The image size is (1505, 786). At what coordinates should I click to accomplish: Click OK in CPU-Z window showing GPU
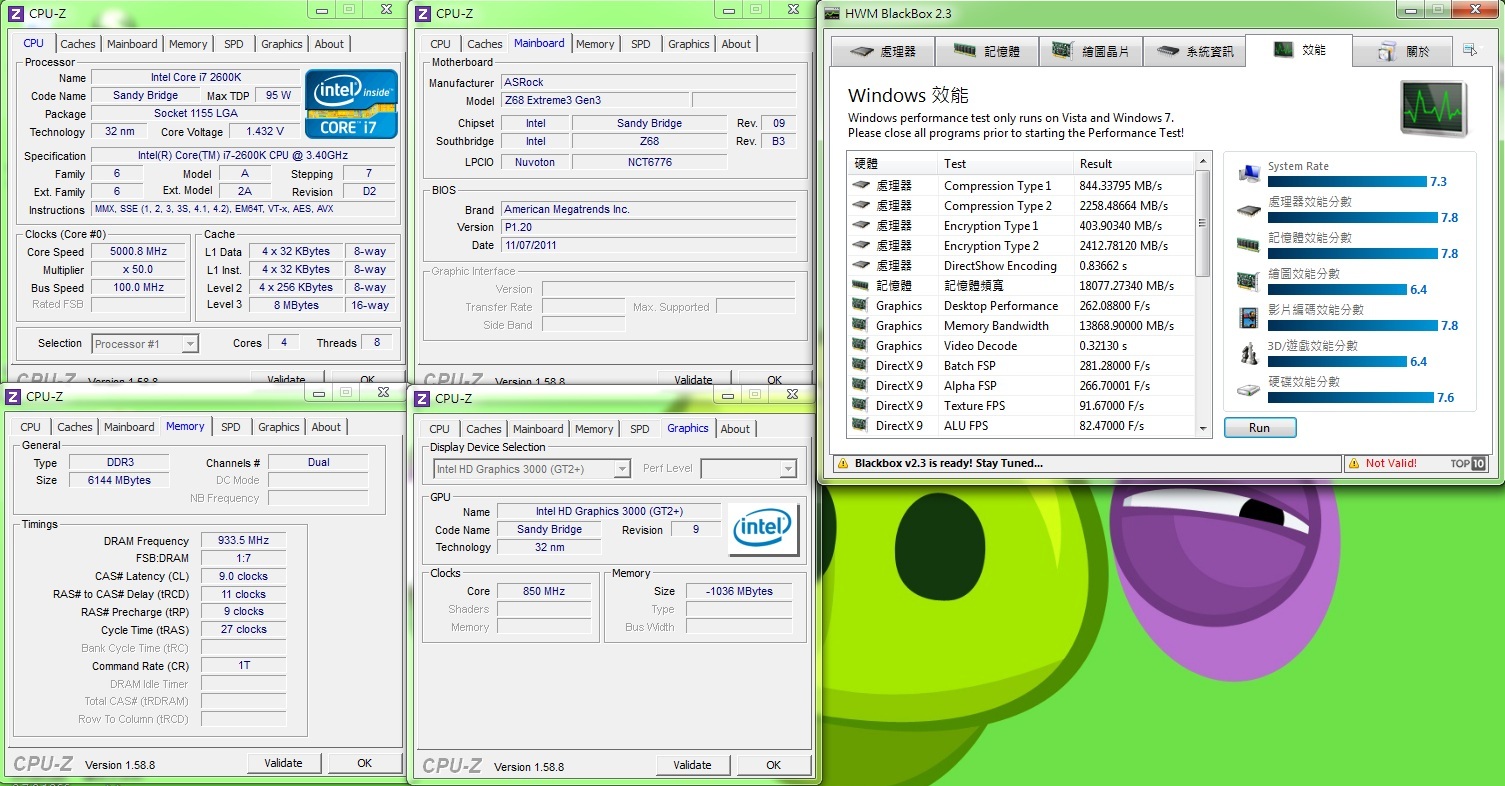coord(773,765)
